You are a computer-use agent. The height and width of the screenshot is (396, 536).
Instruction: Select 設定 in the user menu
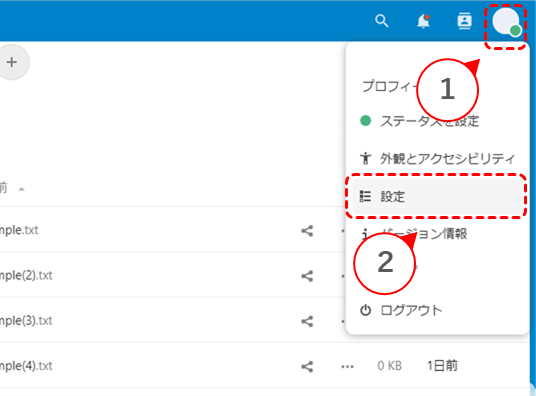click(x=438, y=196)
